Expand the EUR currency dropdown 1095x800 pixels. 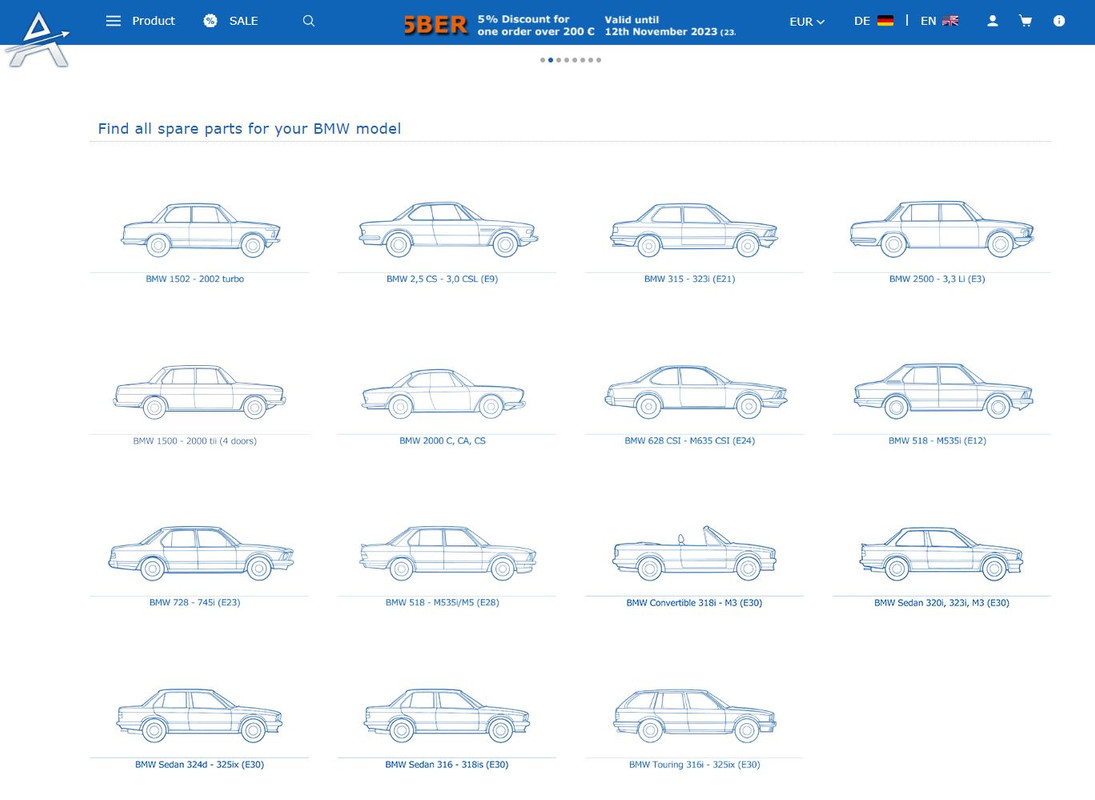(x=807, y=22)
